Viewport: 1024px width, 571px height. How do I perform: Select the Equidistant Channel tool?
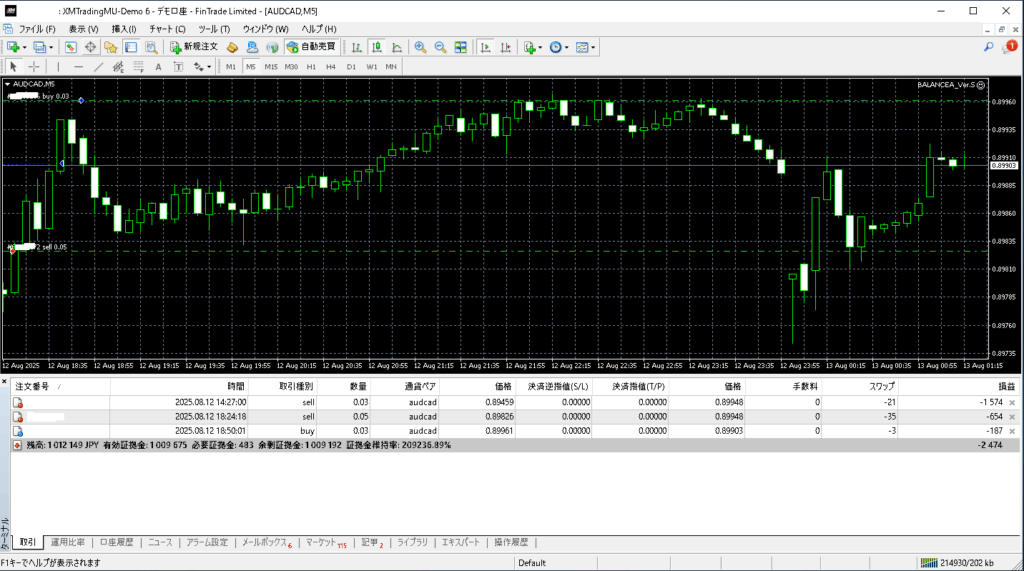coord(118,67)
